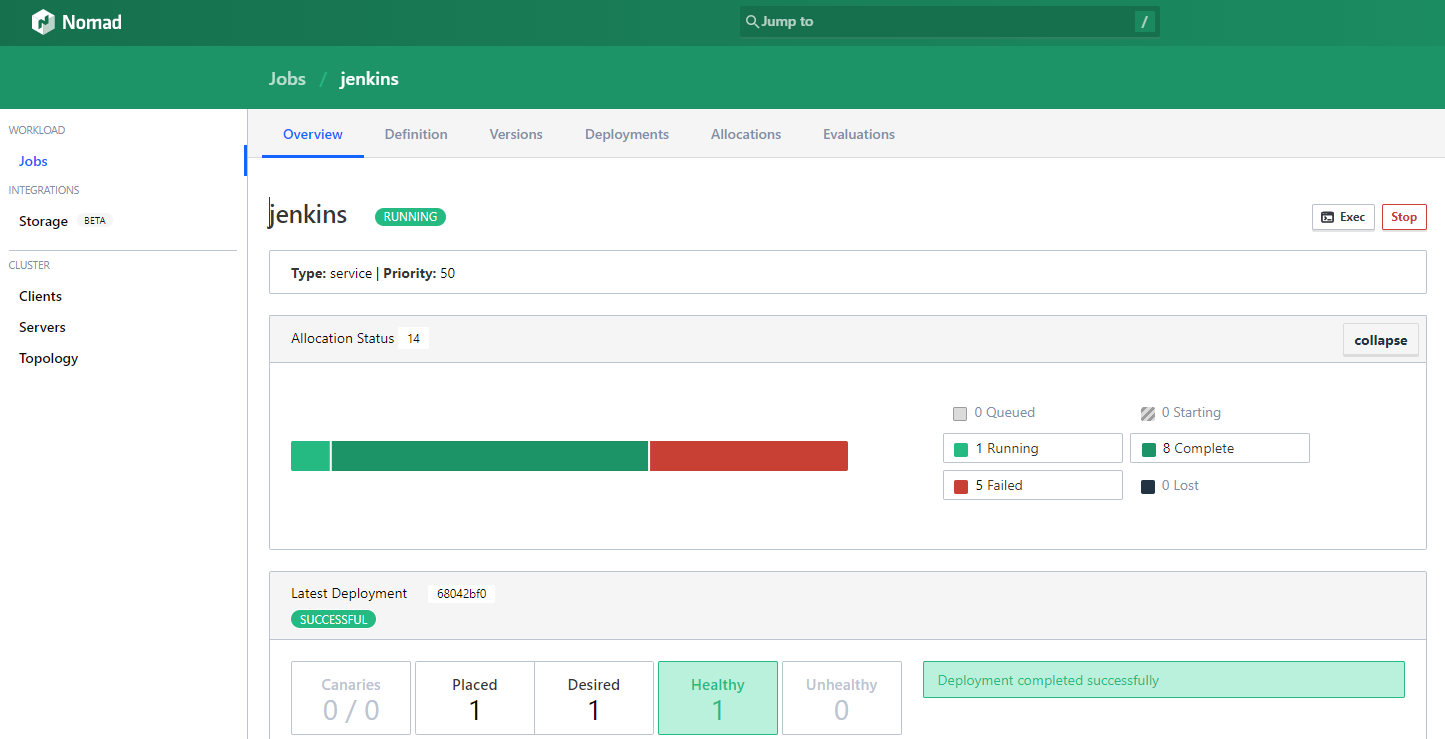Click the gray Queued swatch

pyautogui.click(x=960, y=413)
